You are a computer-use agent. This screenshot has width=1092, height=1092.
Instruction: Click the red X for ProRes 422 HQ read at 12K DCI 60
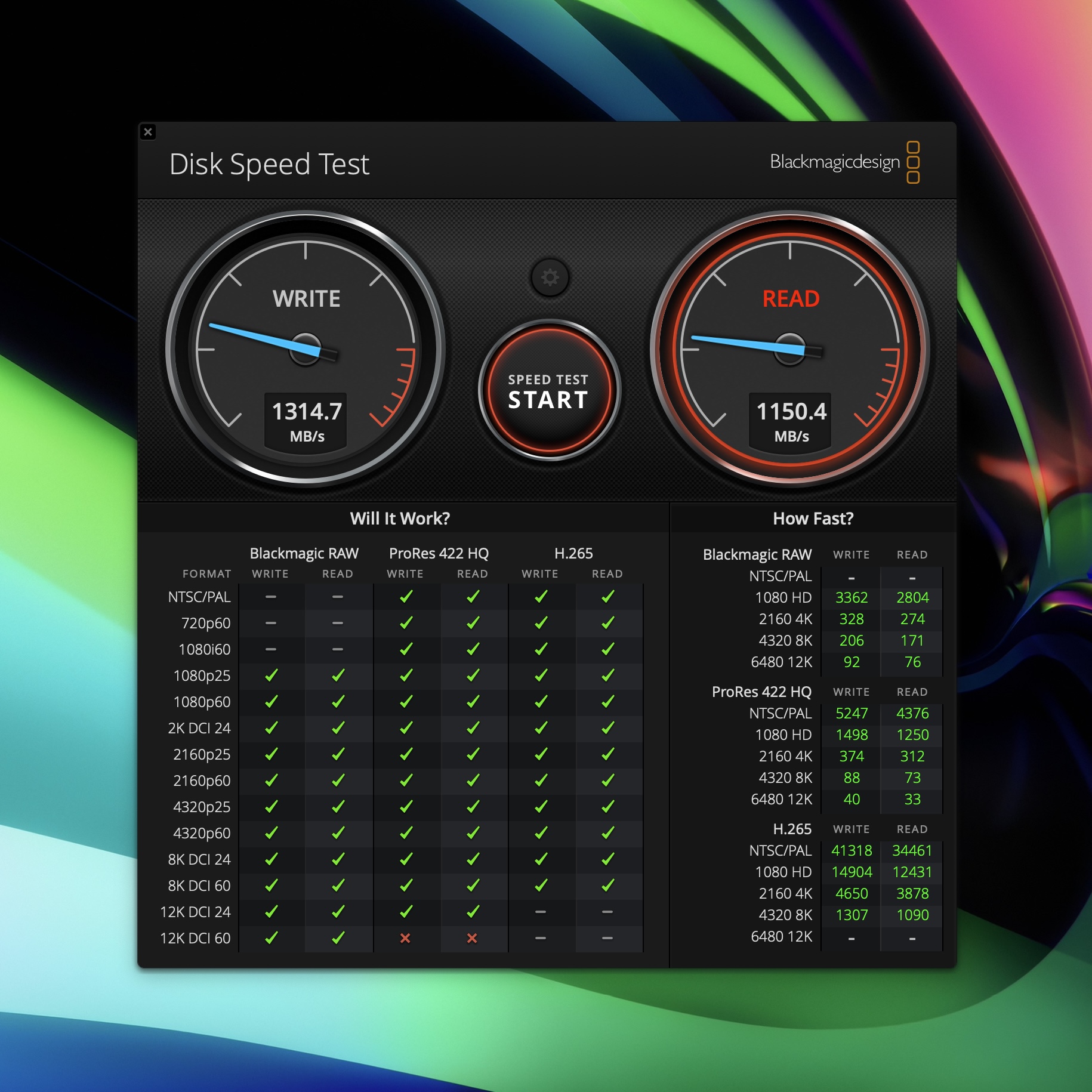tap(472, 938)
